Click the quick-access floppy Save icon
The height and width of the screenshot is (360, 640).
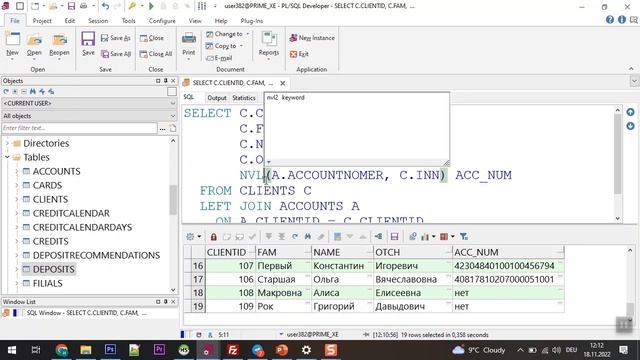click(x=71, y=6)
